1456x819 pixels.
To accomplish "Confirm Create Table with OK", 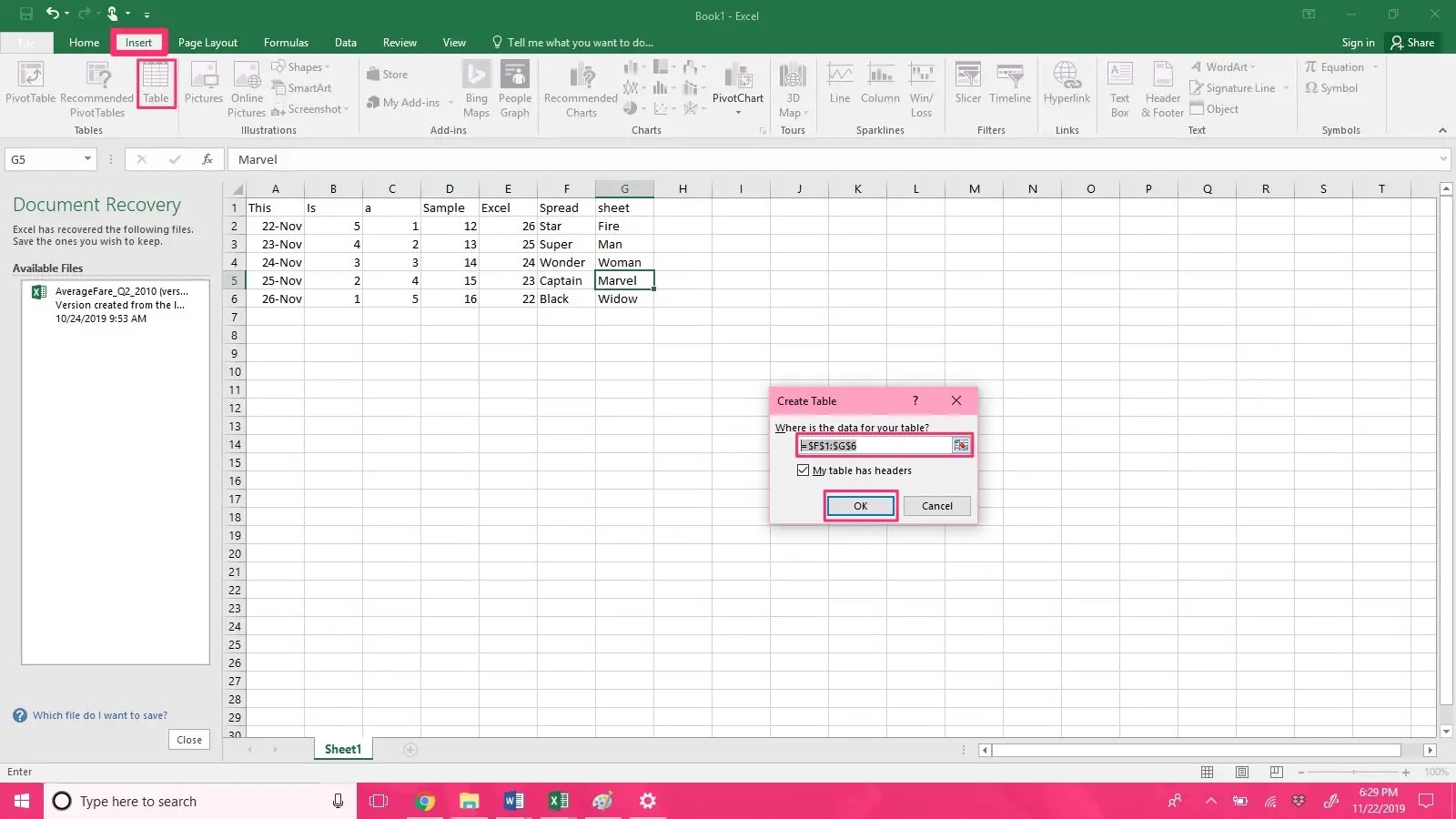I will pos(861,506).
